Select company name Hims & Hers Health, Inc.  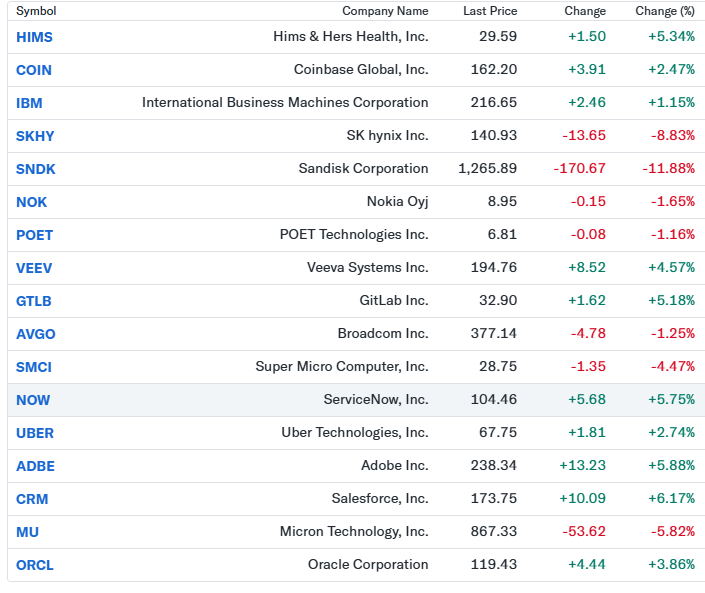click(x=351, y=36)
